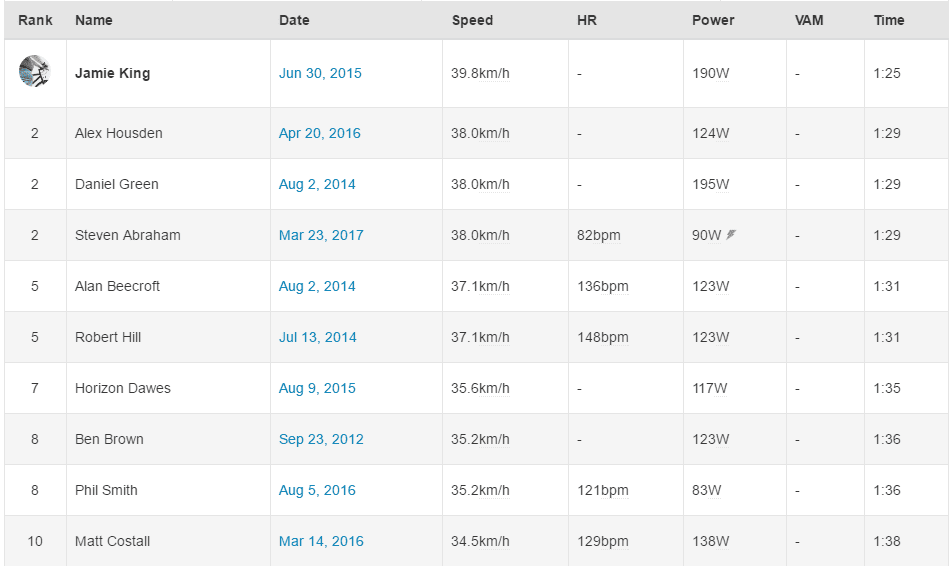This screenshot has width=952, height=566.
Task: Click the power meter lightning icon beside 90W
Action: pyautogui.click(x=731, y=234)
